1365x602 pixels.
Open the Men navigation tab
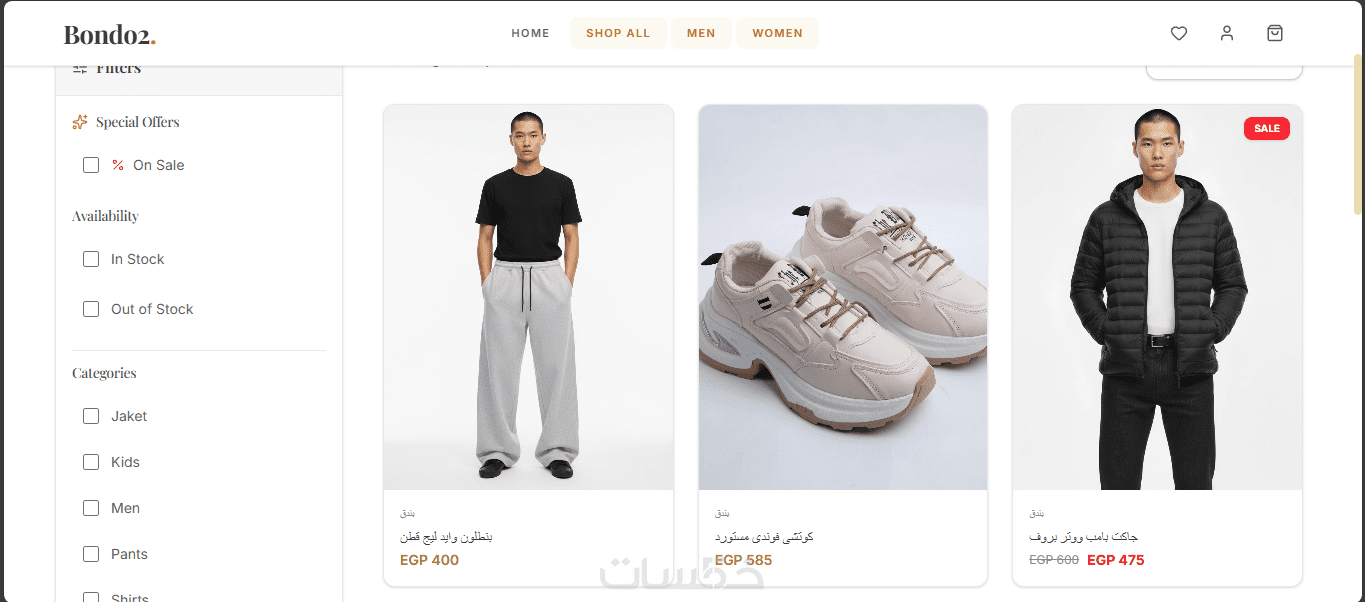click(701, 33)
